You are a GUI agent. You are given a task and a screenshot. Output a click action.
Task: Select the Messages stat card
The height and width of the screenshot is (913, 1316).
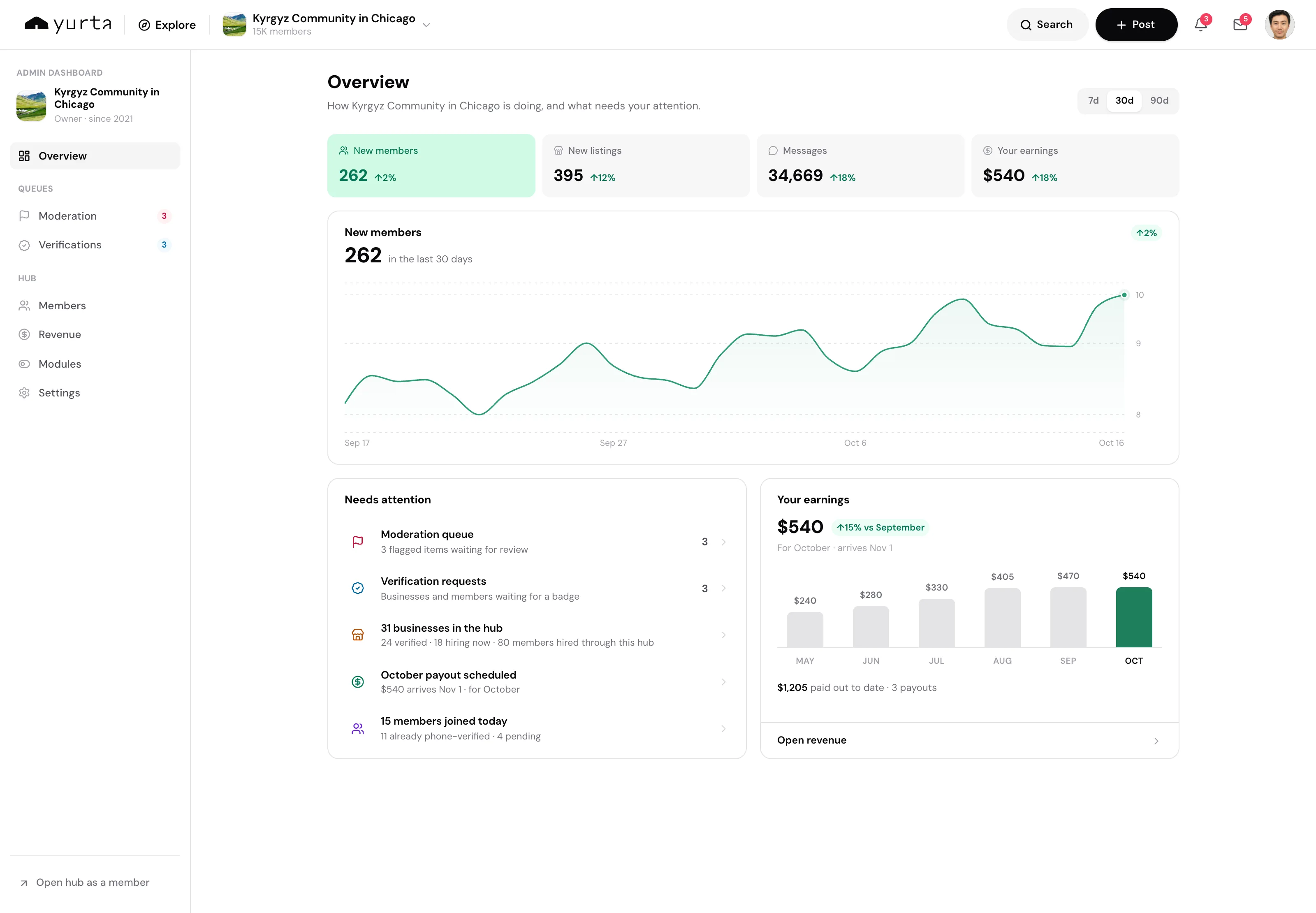pyautogui.click(x=860, y=166)
